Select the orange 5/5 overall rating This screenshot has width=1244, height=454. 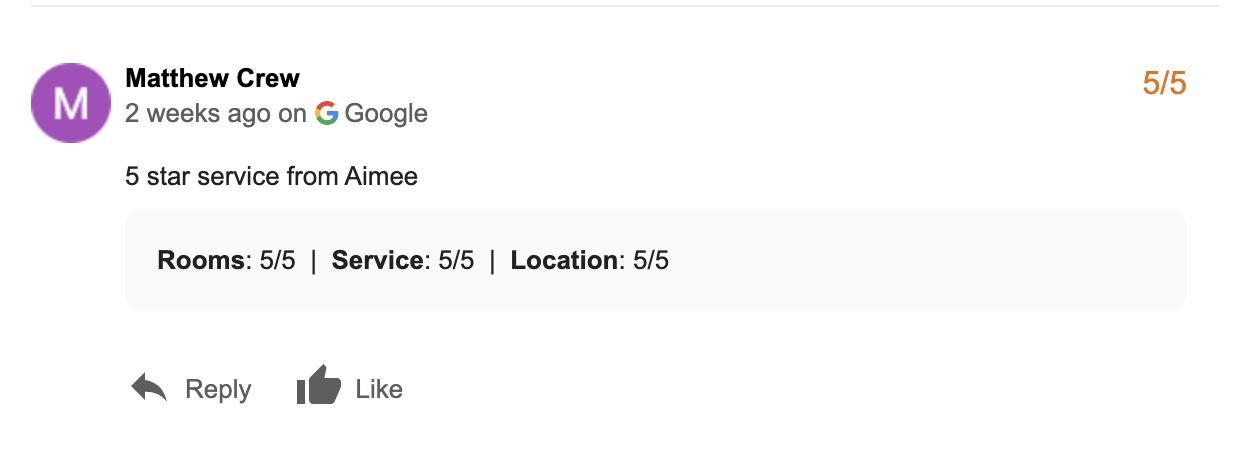[1164, 84]
